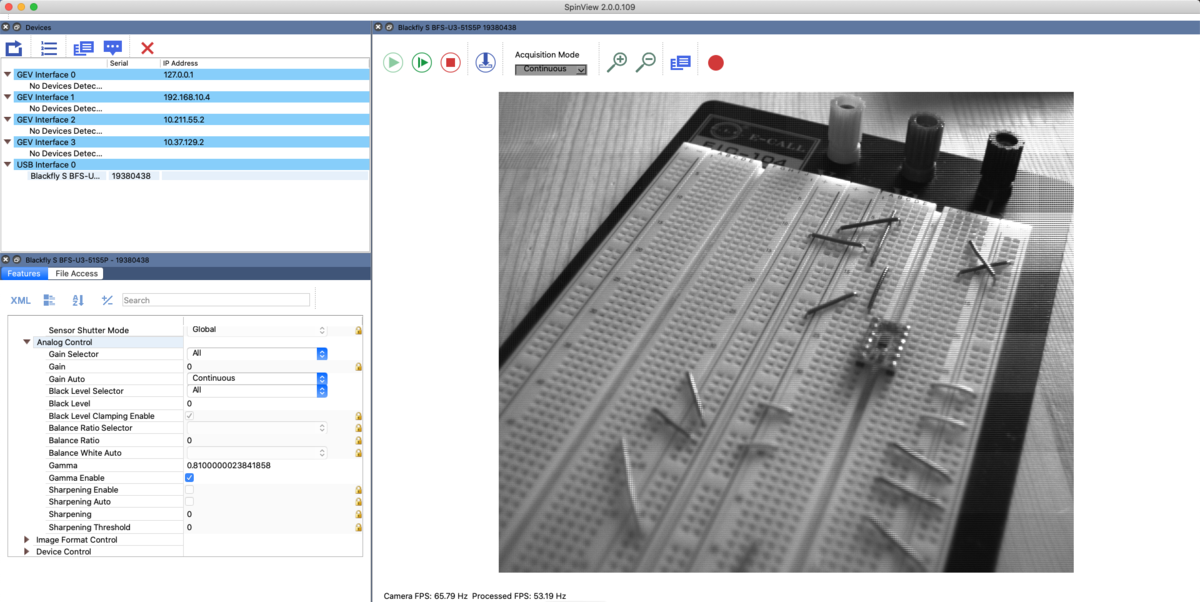
Task: Click the red X icon in Devices toolbar
Action: click(147, 48)
